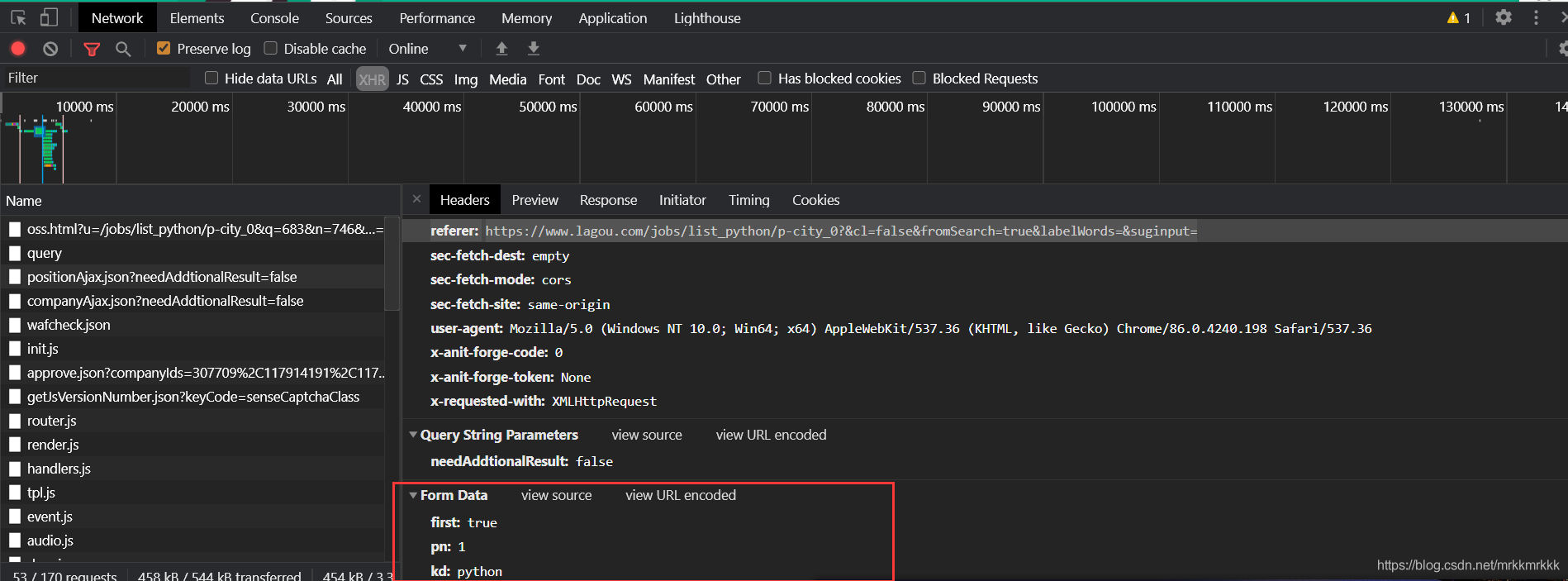
Task: Clear the network log
Action: click(x=50, y=49)
